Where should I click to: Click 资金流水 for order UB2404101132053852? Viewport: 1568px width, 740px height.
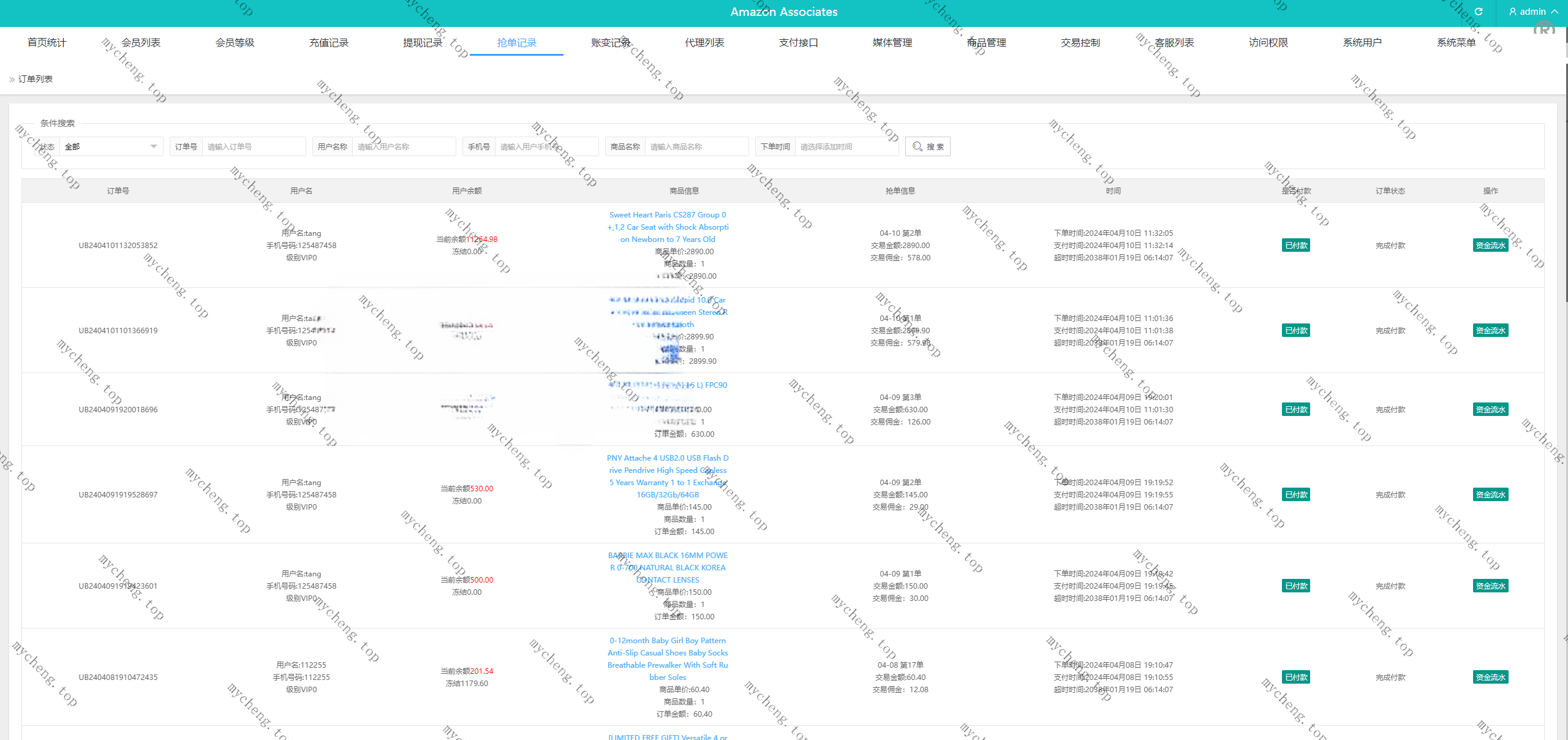coord(1490,245)
